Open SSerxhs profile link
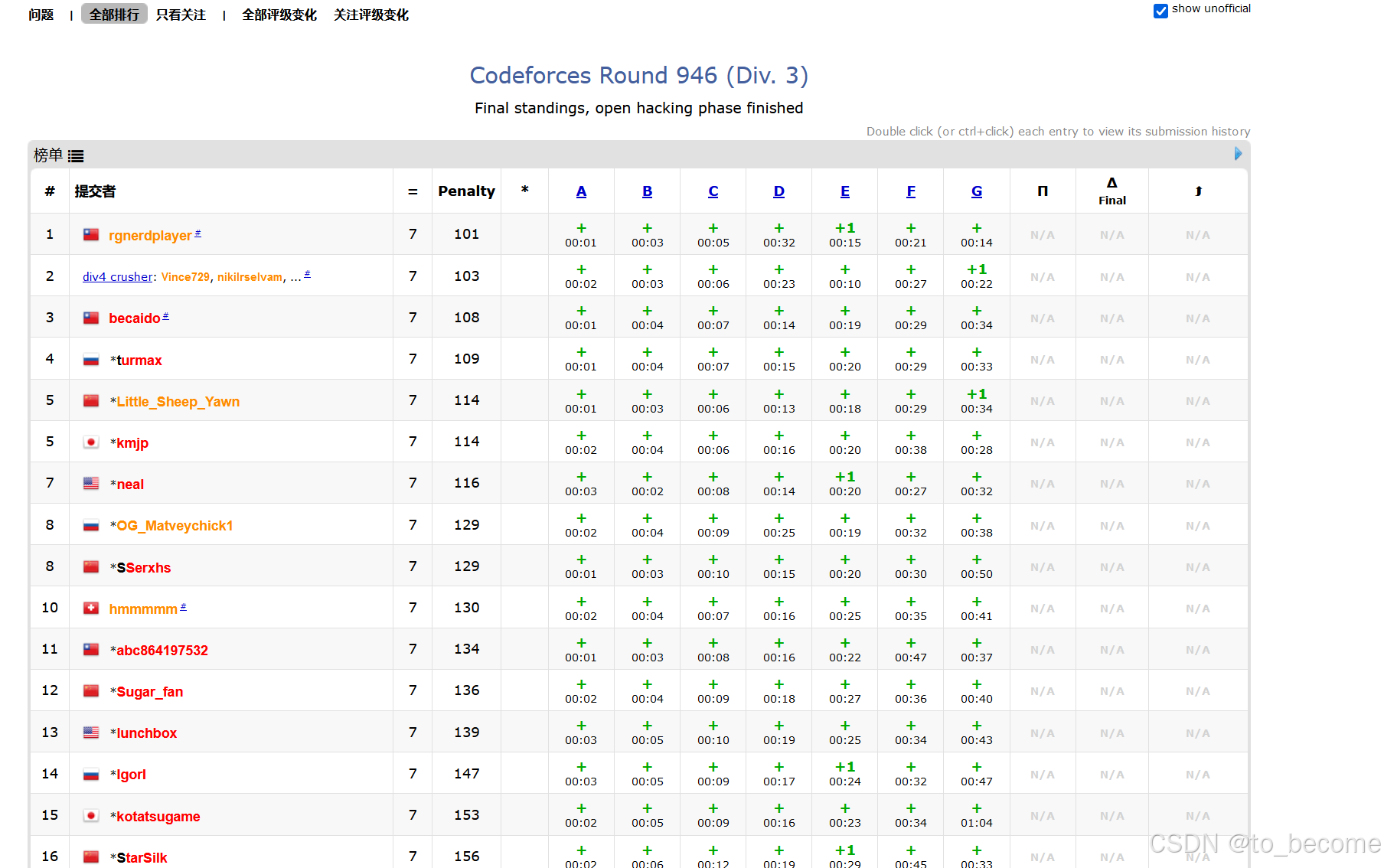1384x868 pixels. 144,568
